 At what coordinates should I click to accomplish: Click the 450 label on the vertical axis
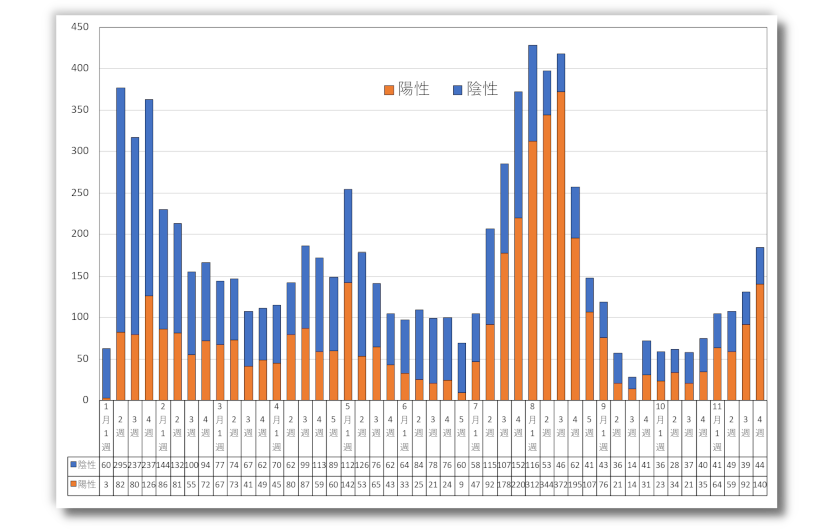tap(80, 27)
